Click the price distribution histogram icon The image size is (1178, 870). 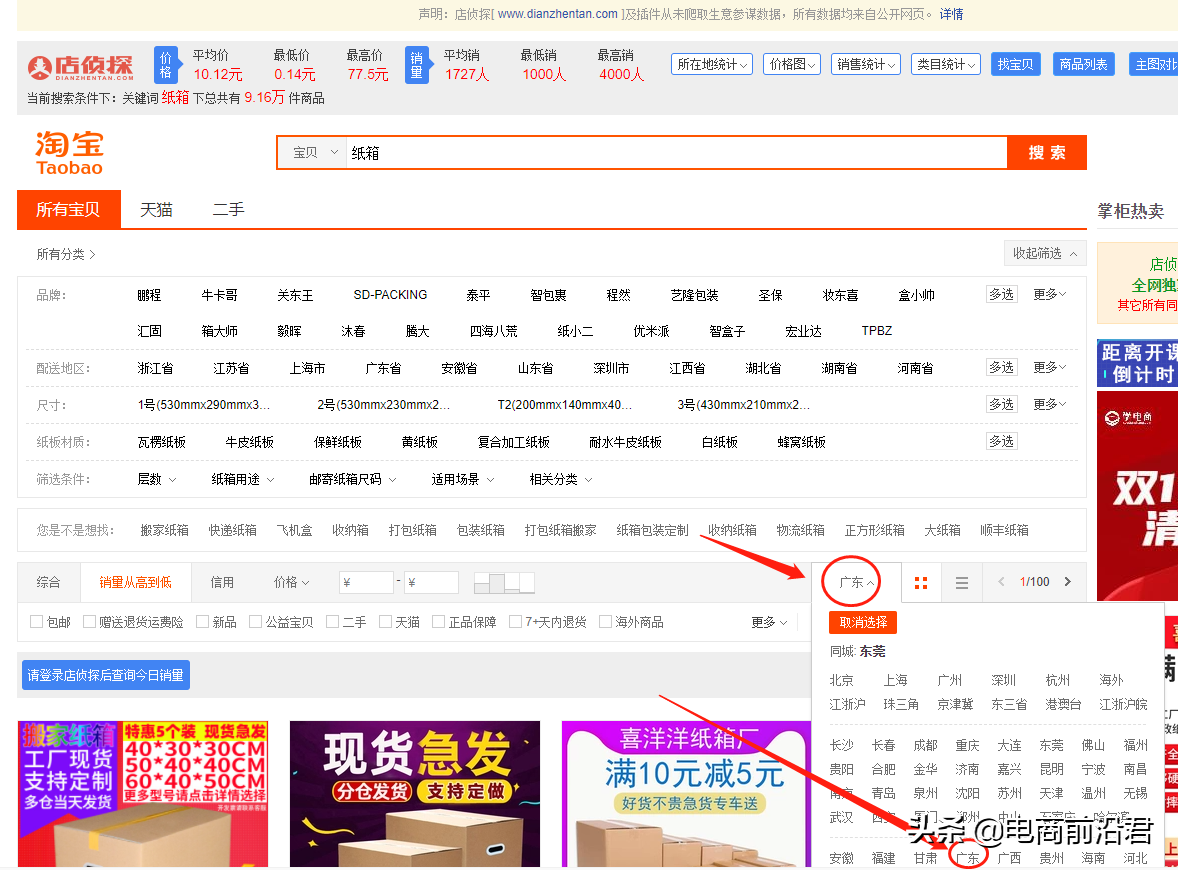504,582
